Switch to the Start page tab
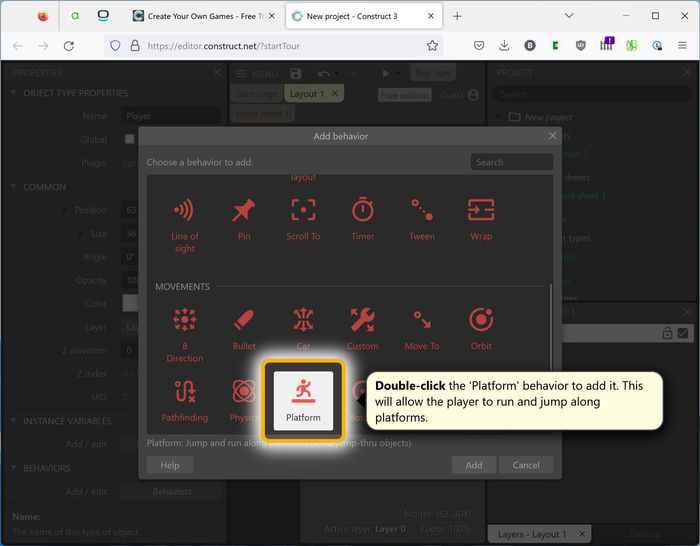 click(256, 94)
